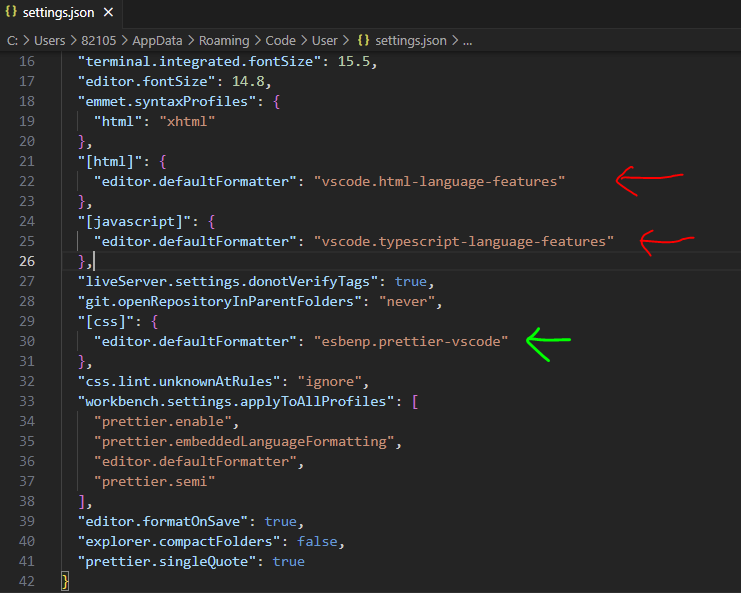The height and width of the screenshot is (593, 741).
Task: Open the AppData breadcrumb segment
Action: [157, 41]
